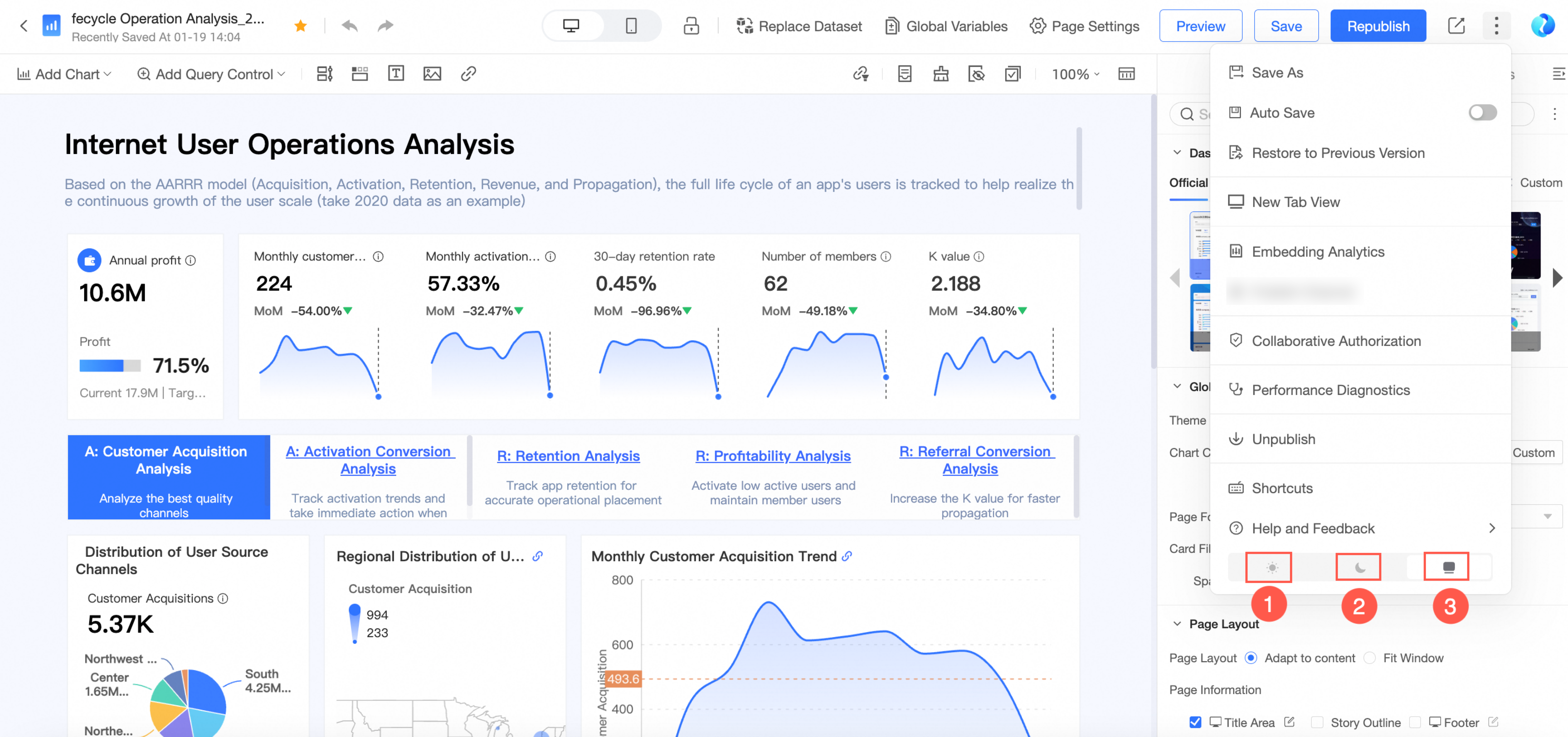The width and height of the screenshot is (1568, 737).
Task: Open the Page Font dropdown arrow
Action: tap(1548, 517)
